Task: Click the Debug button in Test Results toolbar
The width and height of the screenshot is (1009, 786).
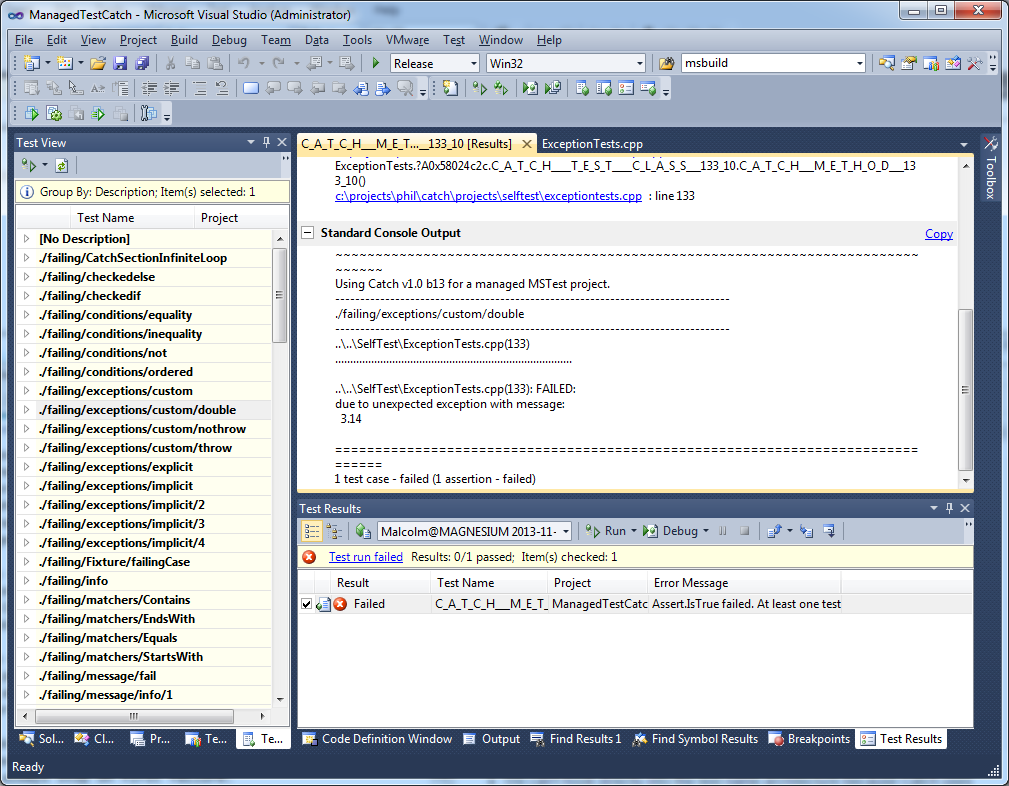Action: click(671, 531)
